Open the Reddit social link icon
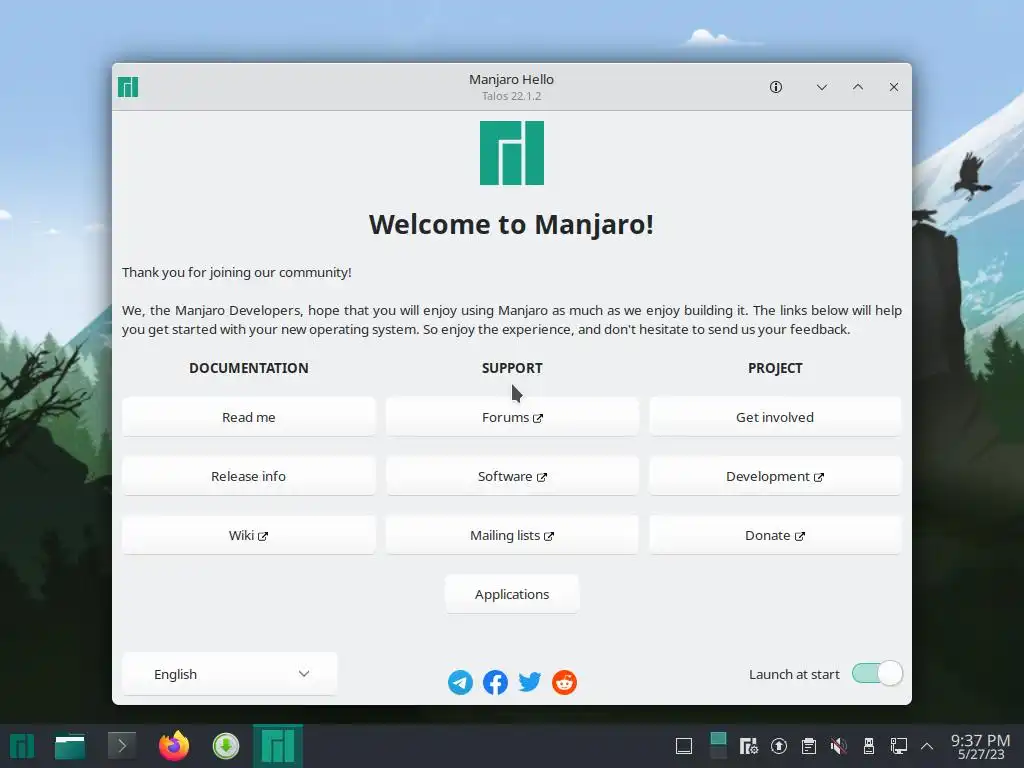Viewport: 1024px width, 768px height. [564, 682]
